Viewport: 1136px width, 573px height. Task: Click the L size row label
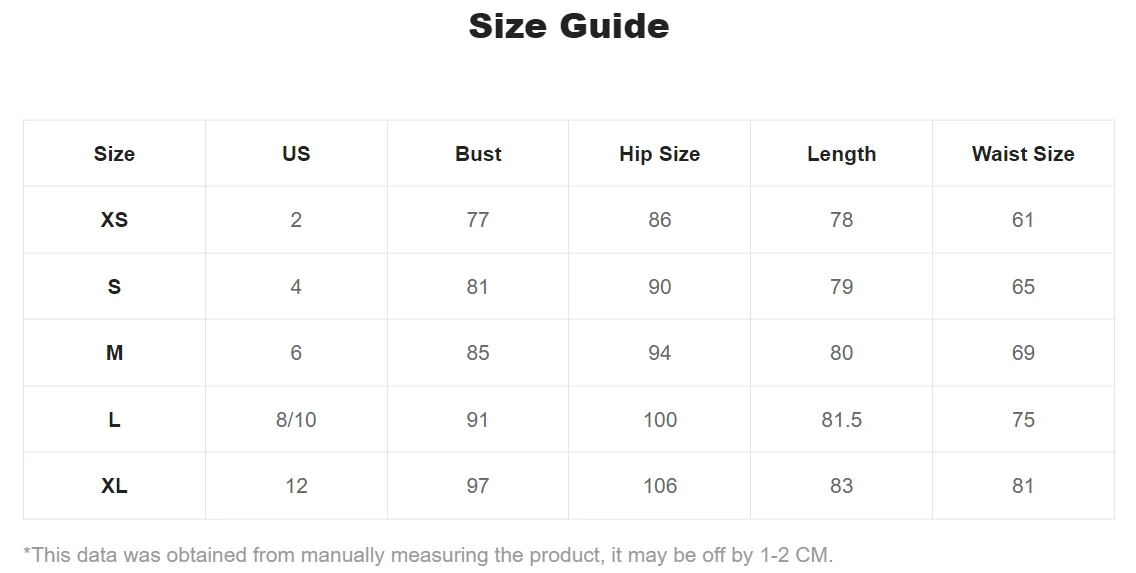coord(114,420)
